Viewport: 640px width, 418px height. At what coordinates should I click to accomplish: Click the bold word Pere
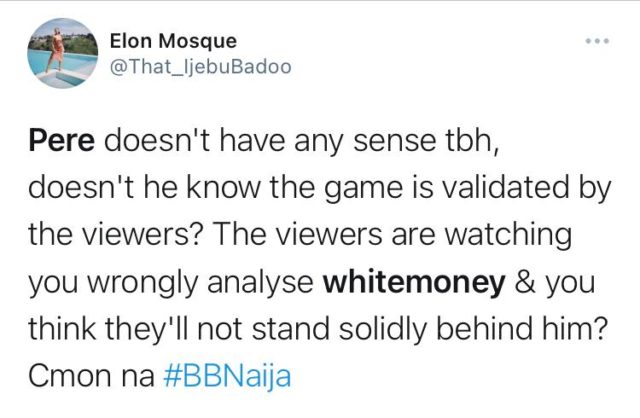[62, 140]
